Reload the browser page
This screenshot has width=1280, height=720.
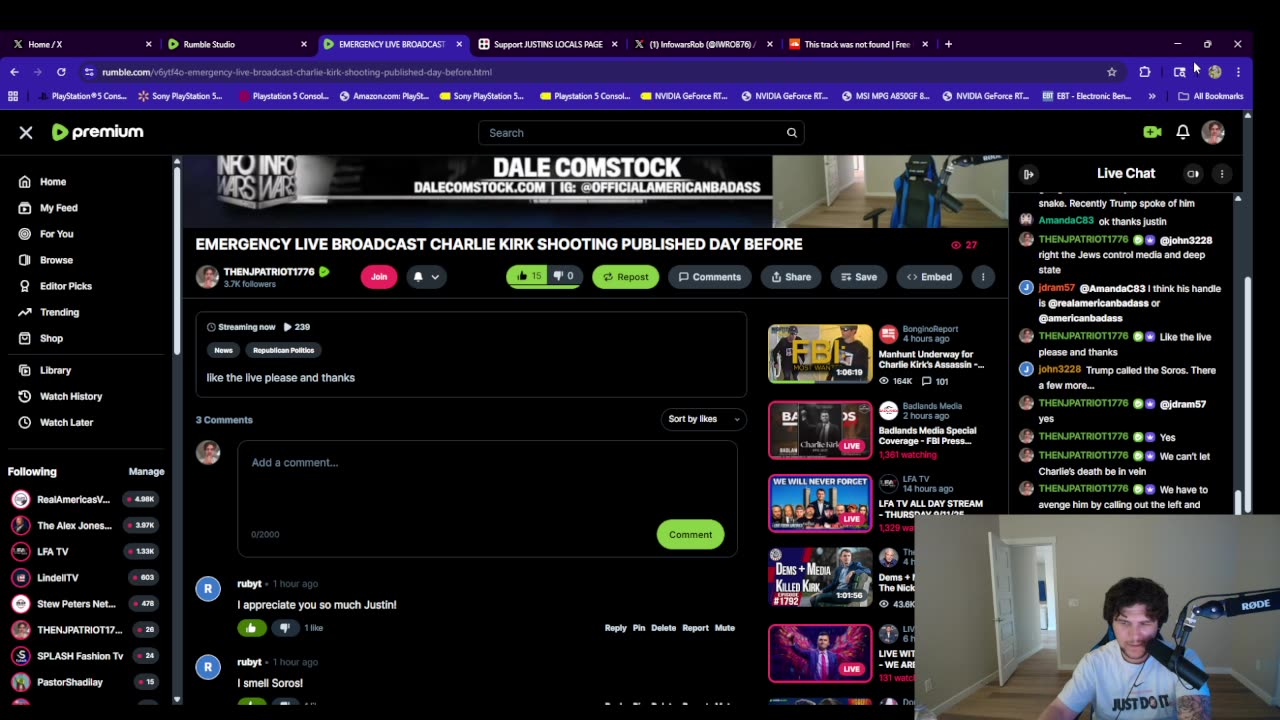point(61,72)
